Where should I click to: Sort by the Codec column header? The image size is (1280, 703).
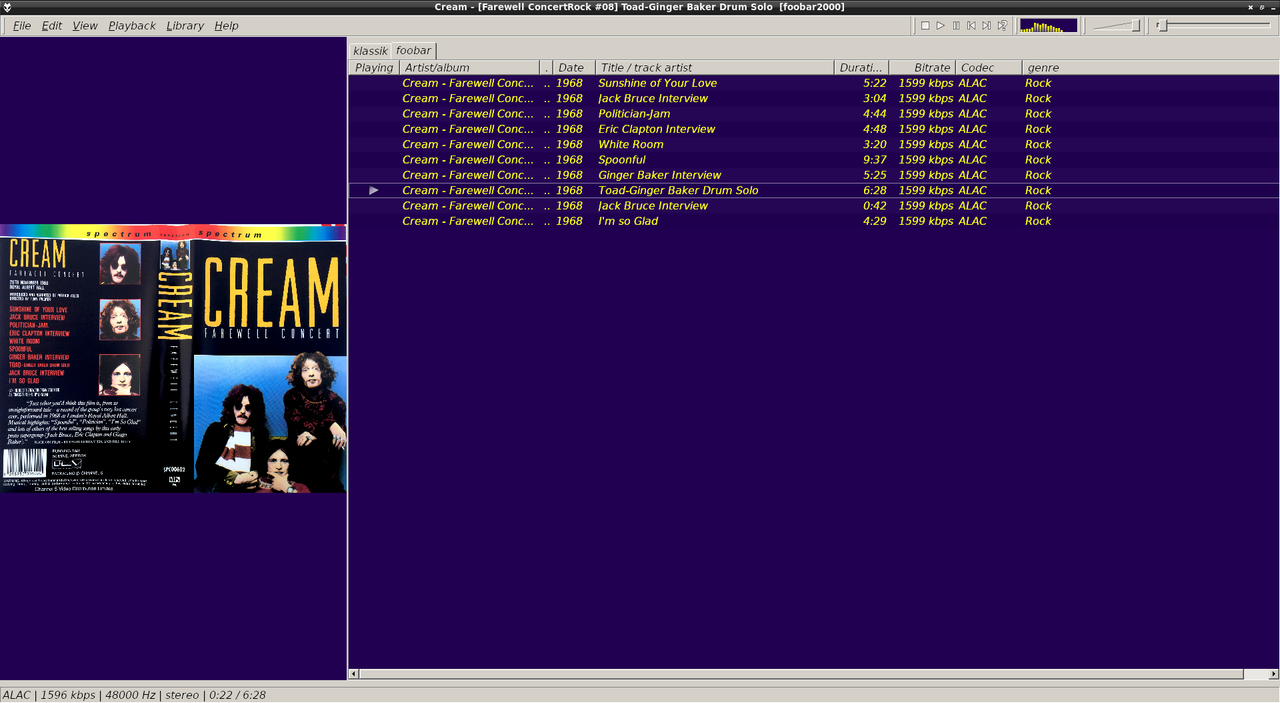point(988,67)
